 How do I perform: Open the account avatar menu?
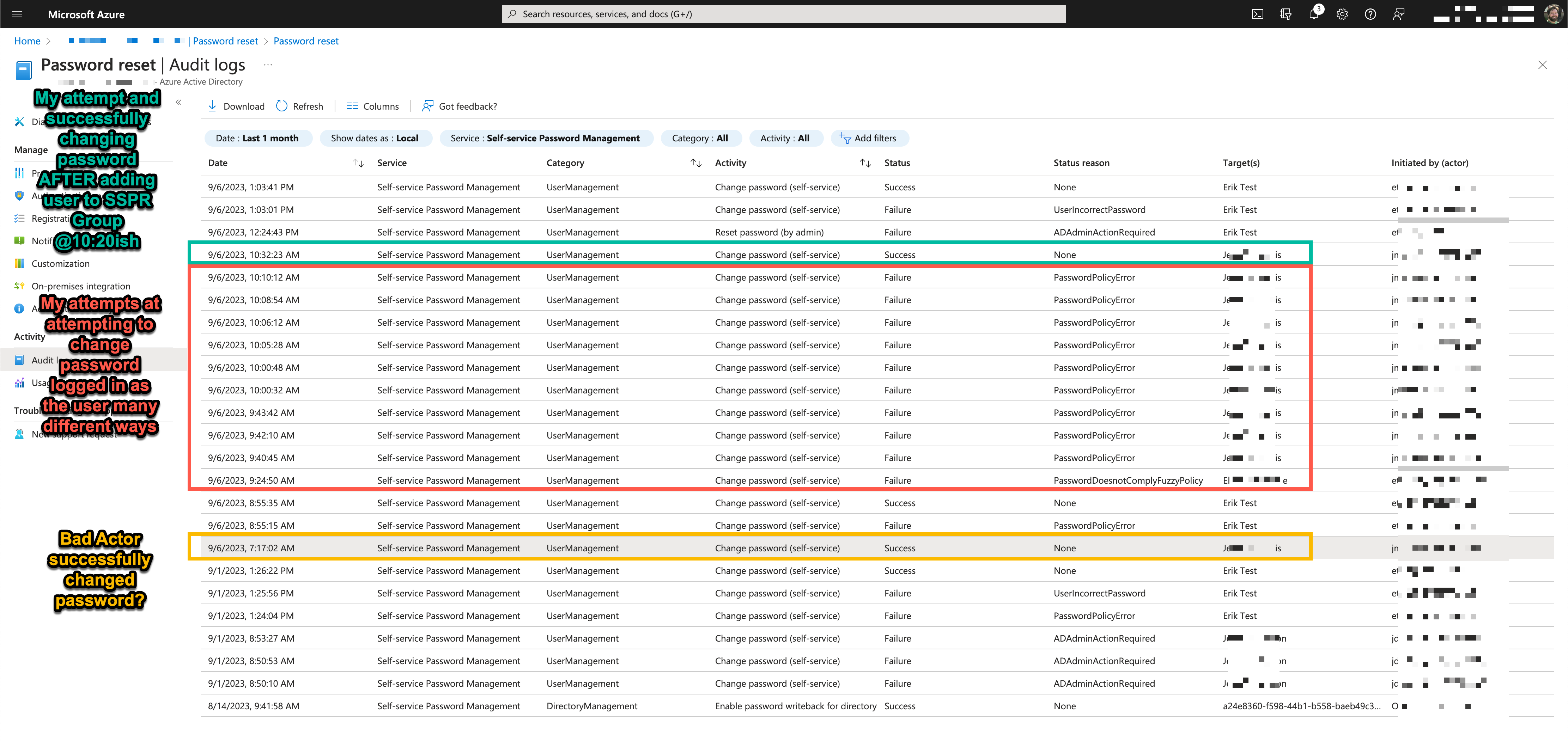[x=1553, y=14]
